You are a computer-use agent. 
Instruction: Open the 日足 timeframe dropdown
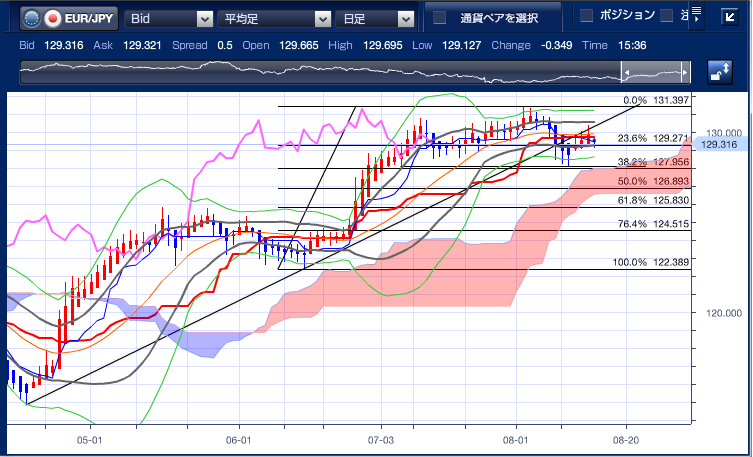375,19
